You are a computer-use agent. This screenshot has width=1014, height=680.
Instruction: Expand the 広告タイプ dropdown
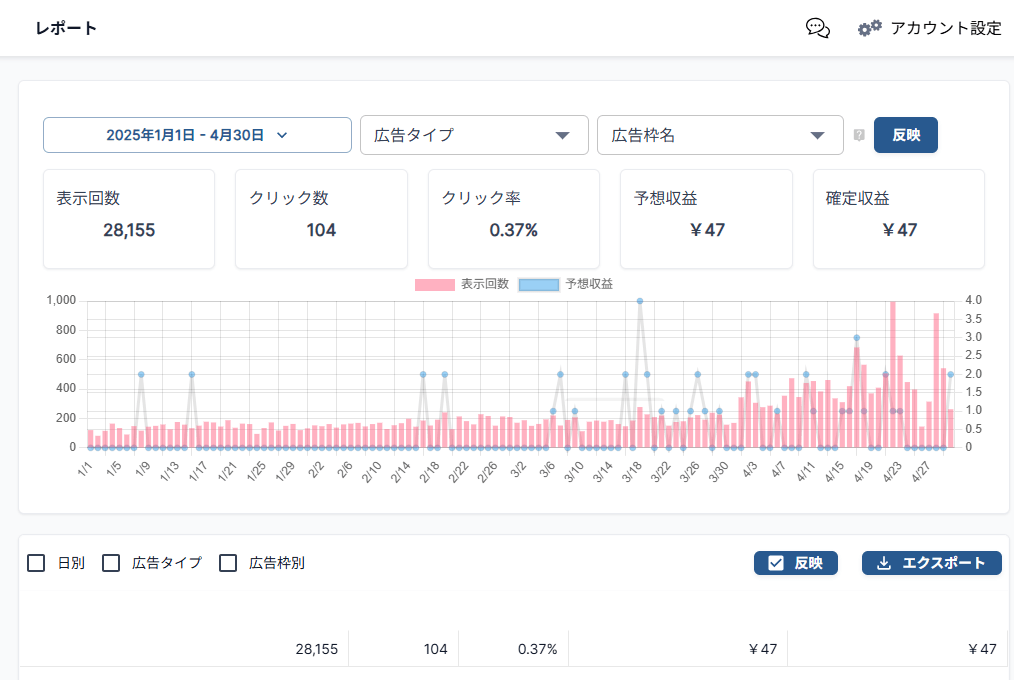click(473, 135)
